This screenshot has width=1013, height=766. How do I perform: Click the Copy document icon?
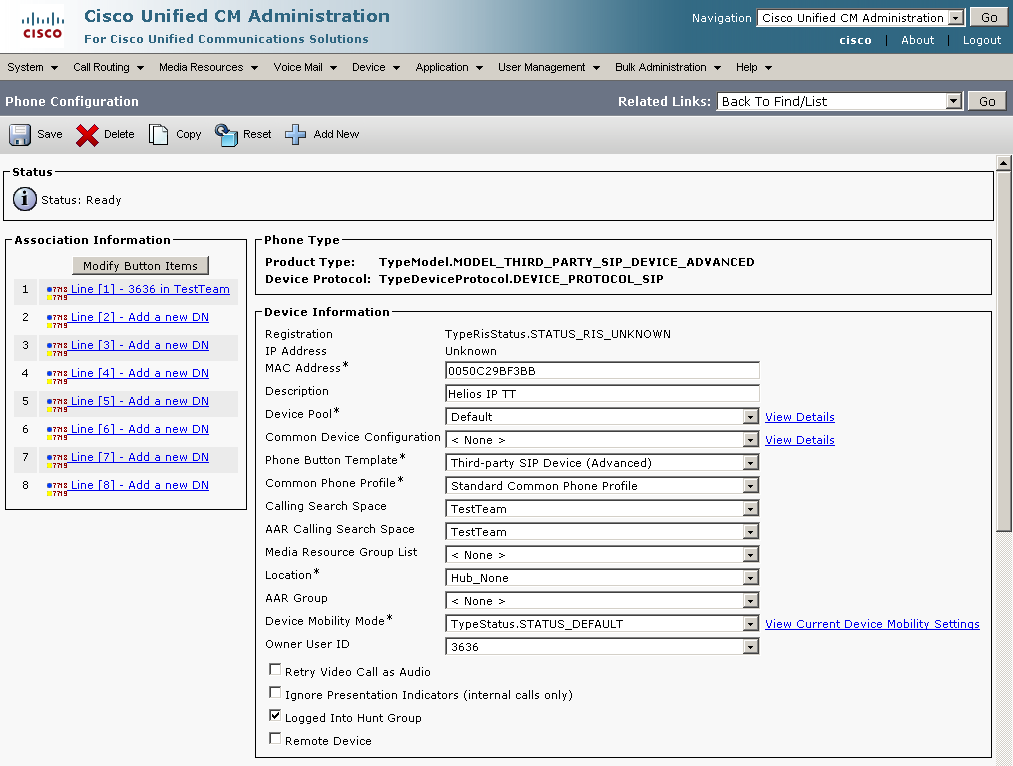point(159,134)
